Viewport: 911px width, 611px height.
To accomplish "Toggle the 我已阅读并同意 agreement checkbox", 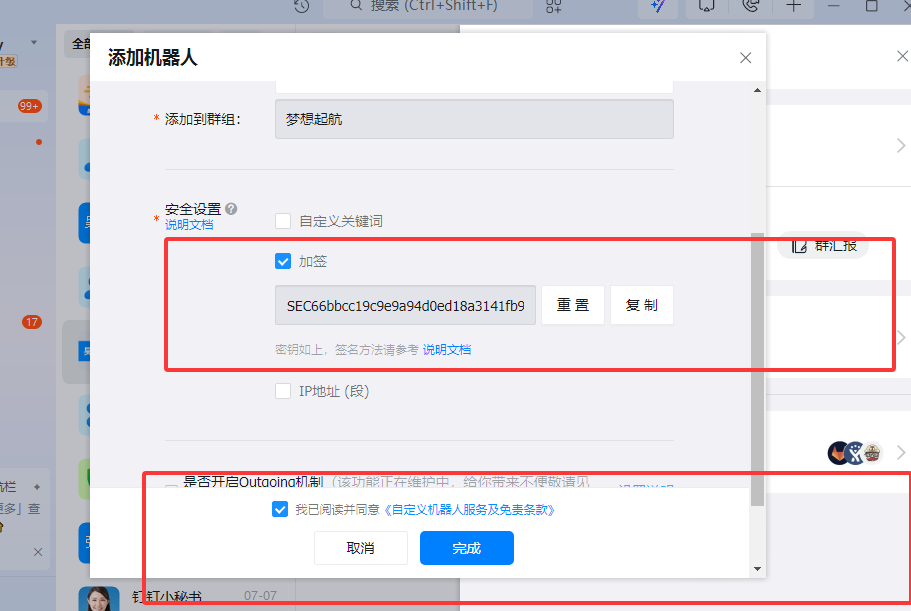I will point(280,509).
